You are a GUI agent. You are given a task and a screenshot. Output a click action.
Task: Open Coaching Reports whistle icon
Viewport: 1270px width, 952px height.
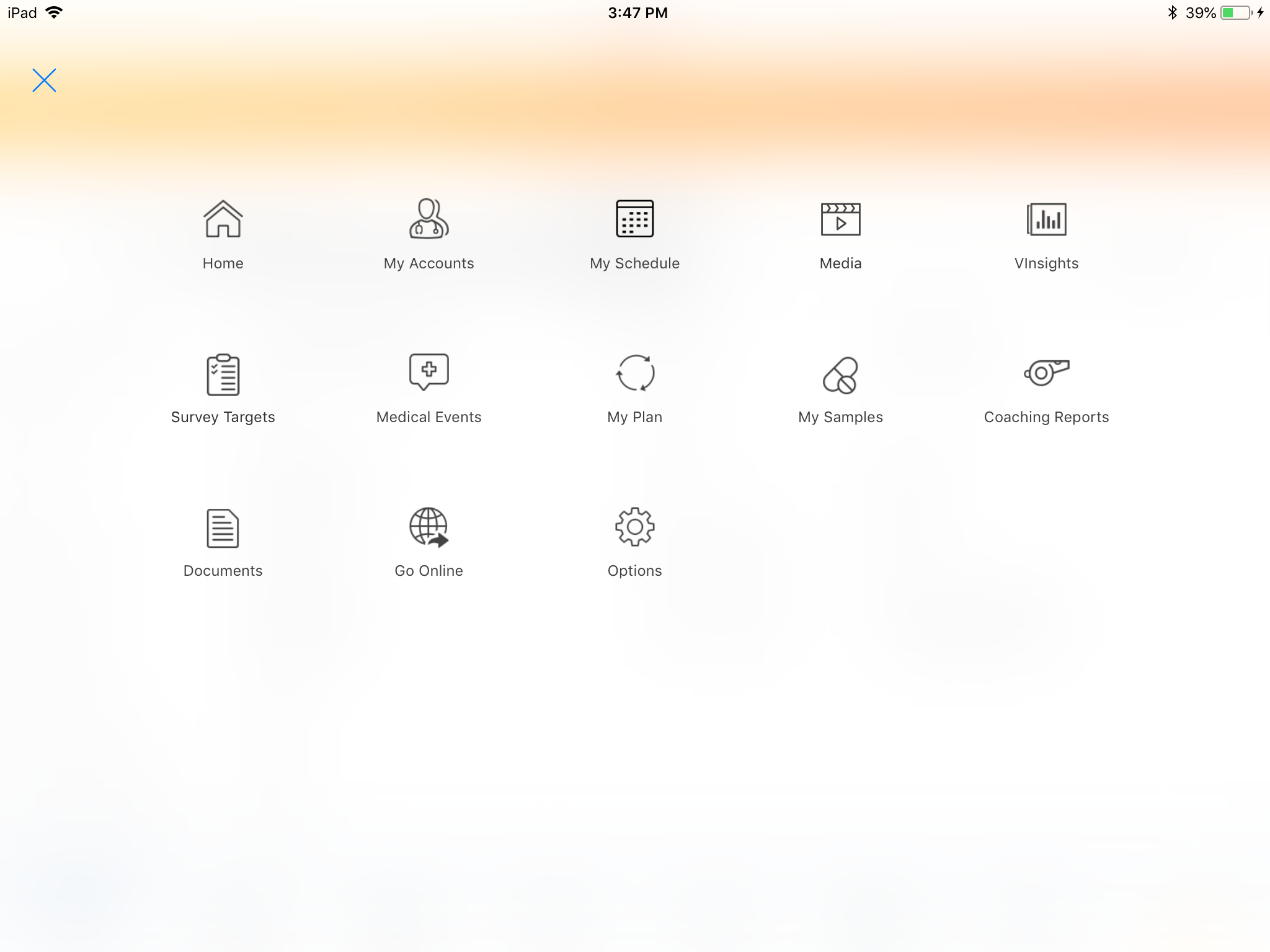click(1046, 372)
